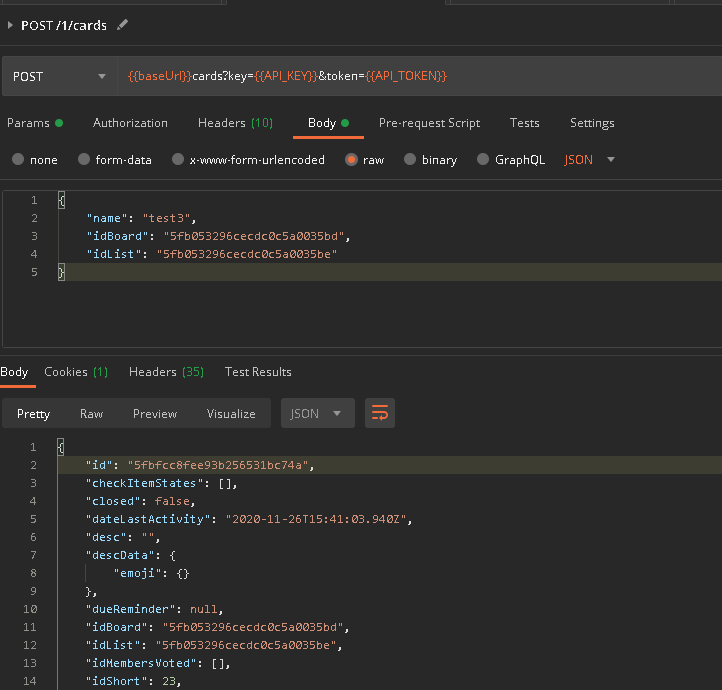Screen dimensions: 722x690
Task: Select the binary body radio button
Action: pos(409,159)
